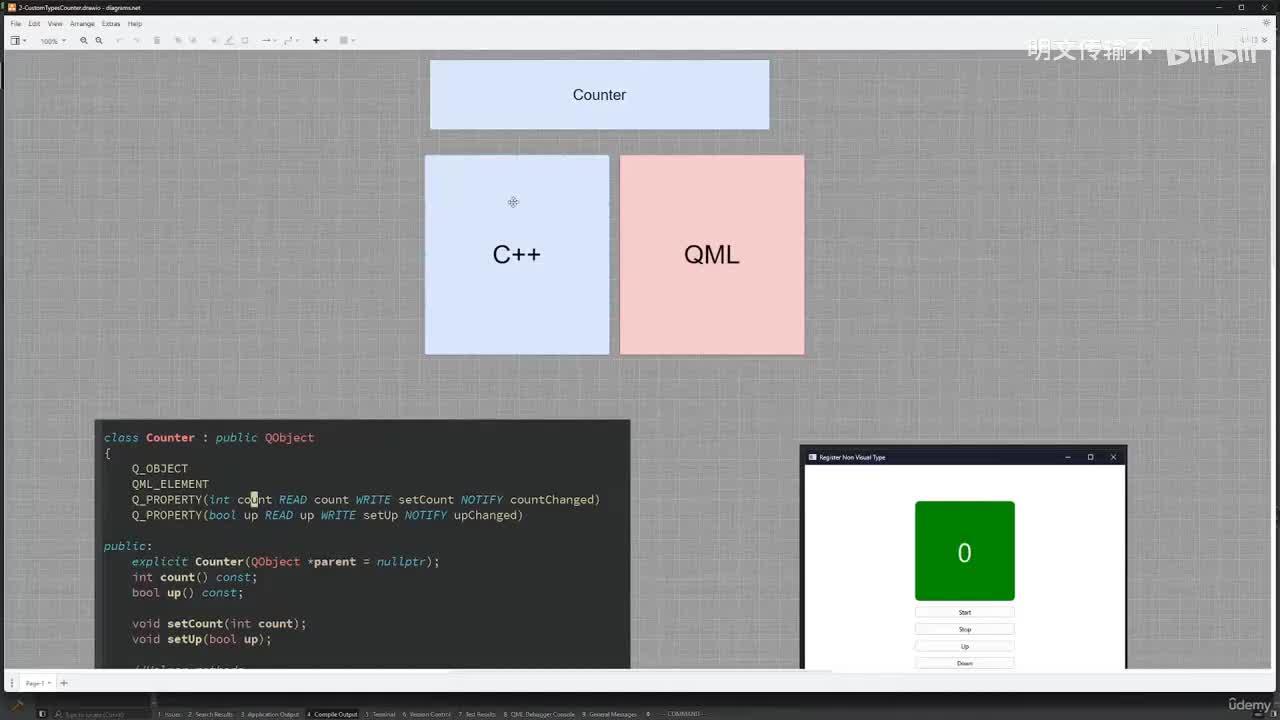Zoom in on the diagram

(x=84, y=41)
